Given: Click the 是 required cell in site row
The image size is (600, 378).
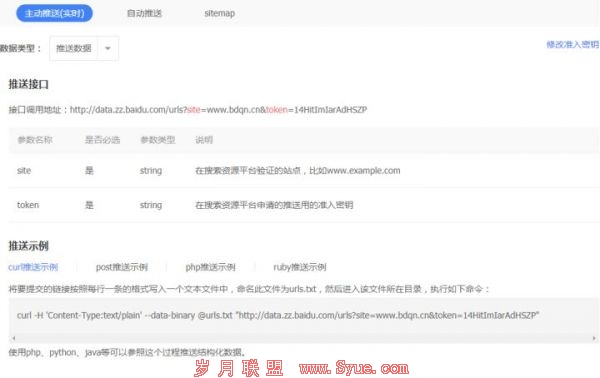Looking at the screenshot, I should click(x=89, y=171).
